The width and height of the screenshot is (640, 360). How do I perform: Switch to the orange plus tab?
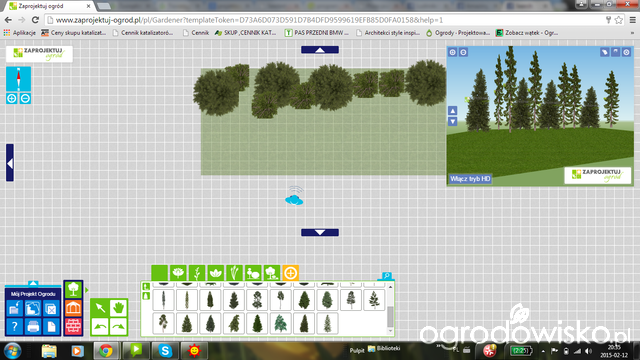pos(290,273)
